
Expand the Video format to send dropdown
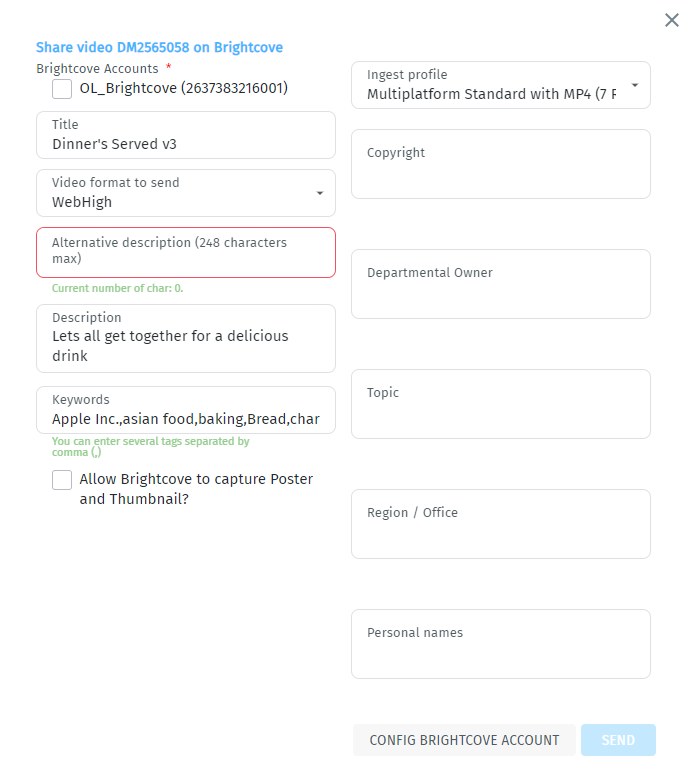[319, 193]
